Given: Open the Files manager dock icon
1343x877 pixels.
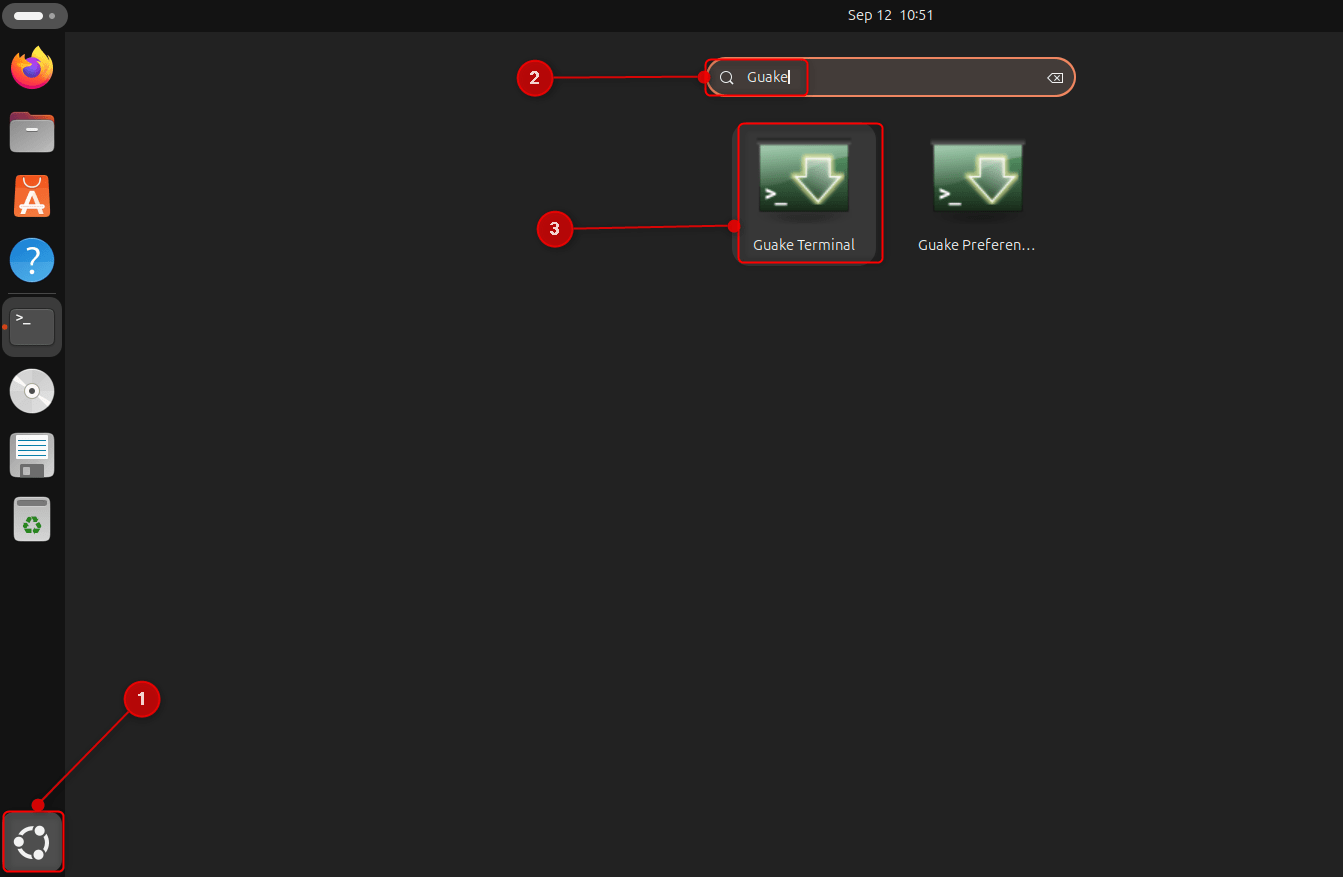Looking at the screenshot, I should [32, 132].
